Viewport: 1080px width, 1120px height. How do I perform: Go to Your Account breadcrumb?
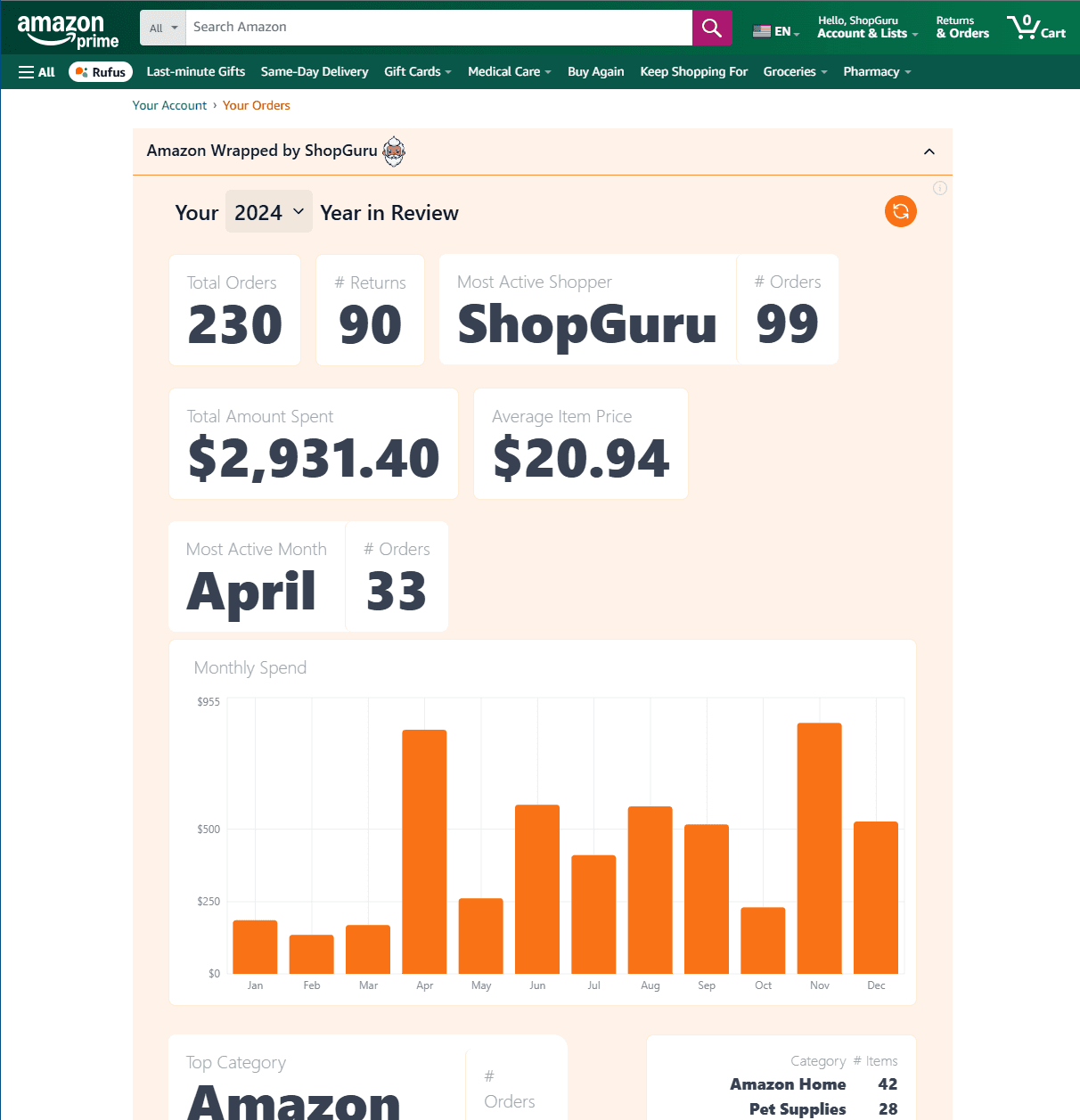click(x=169, y=105)
